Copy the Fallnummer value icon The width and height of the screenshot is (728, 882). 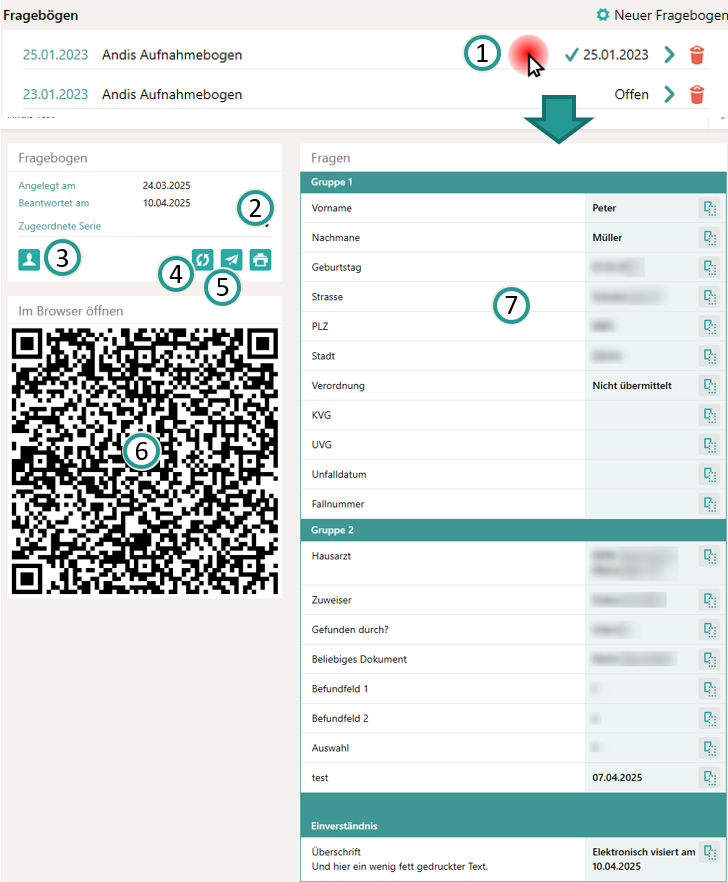click(x=709, y=504)
